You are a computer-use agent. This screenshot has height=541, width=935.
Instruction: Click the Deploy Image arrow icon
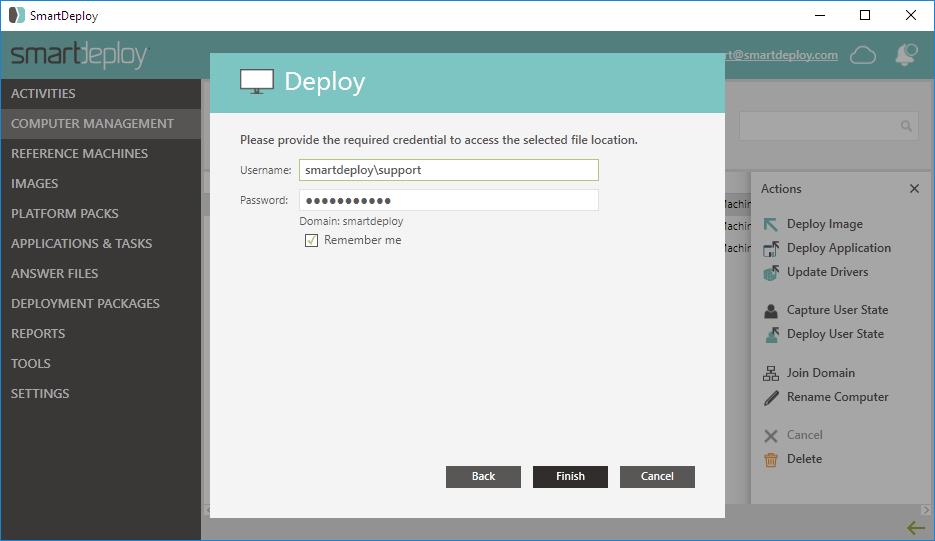click(x=770, y=224)
